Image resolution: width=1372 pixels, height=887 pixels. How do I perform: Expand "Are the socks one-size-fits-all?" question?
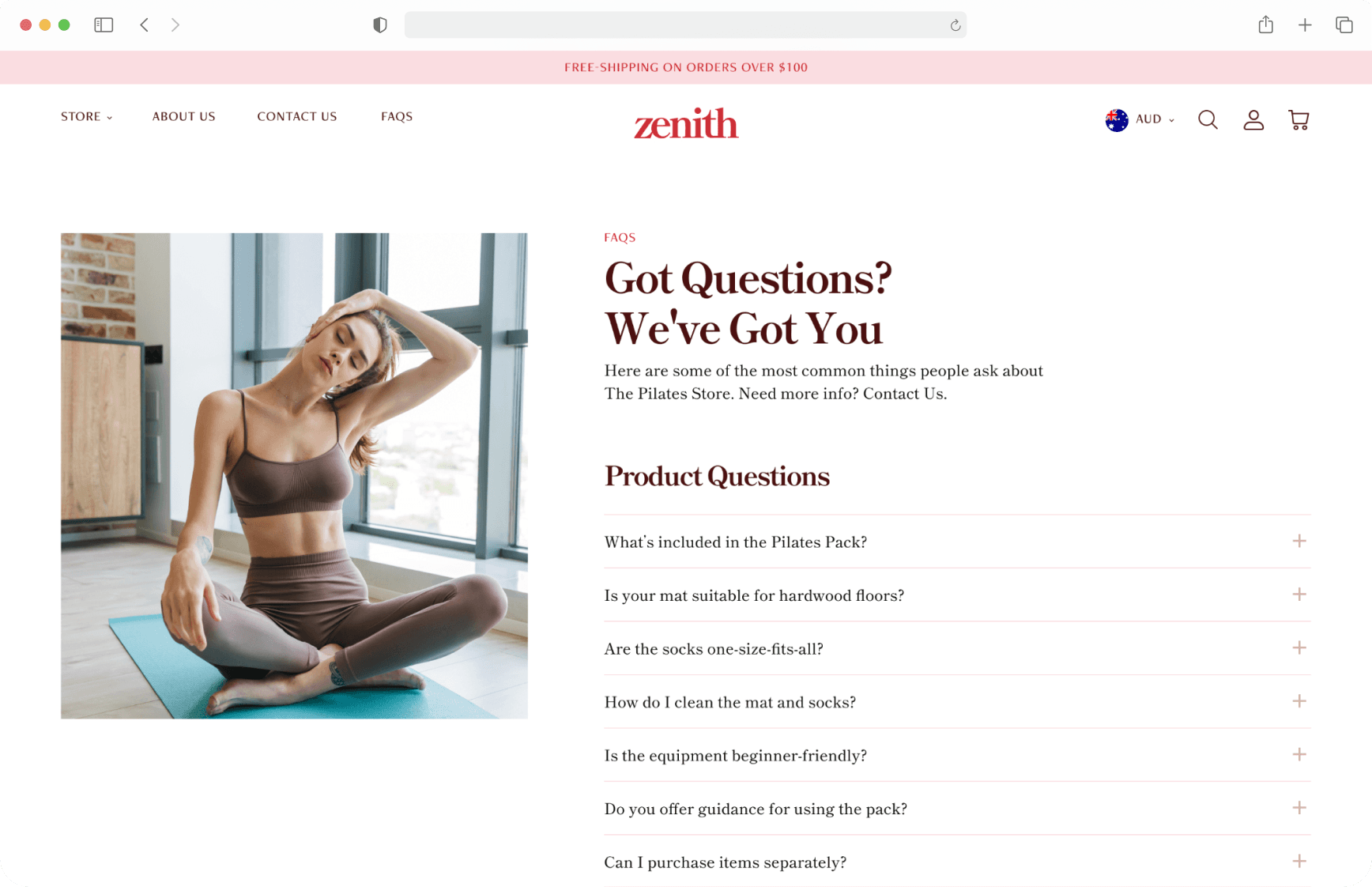click(956, 648)
